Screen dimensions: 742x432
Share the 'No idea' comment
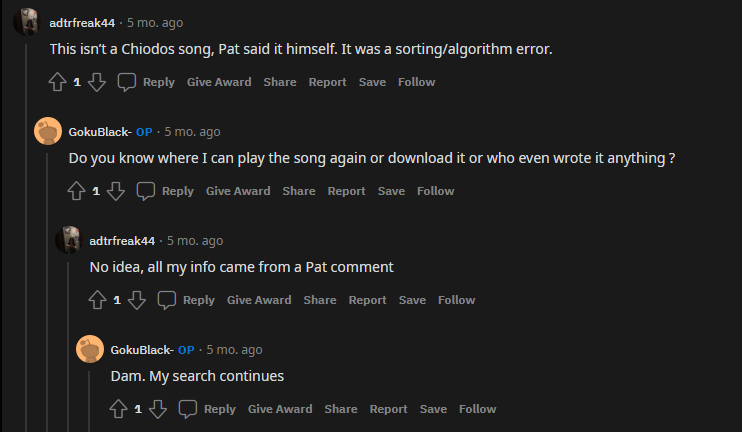click(320, 300)
